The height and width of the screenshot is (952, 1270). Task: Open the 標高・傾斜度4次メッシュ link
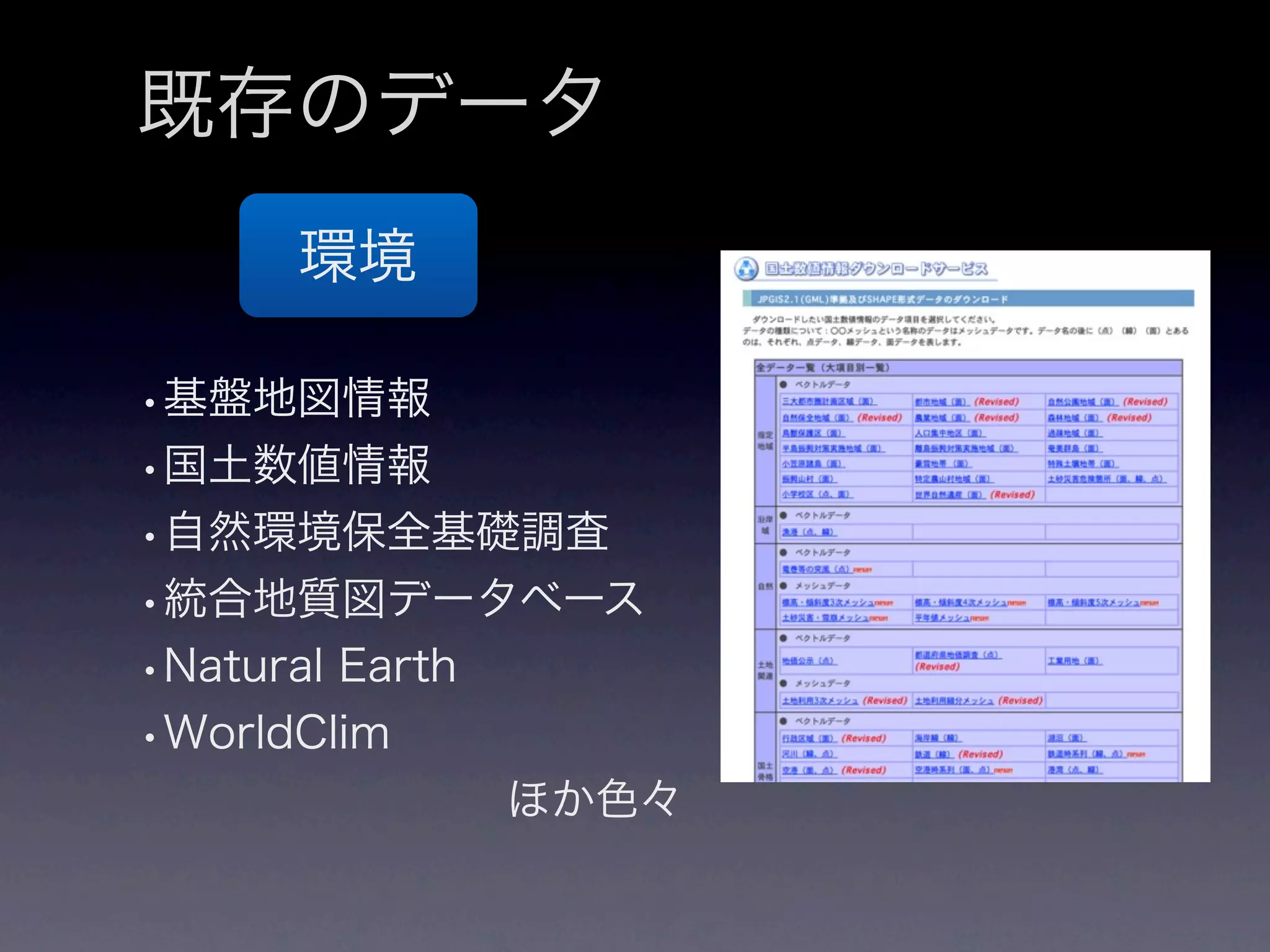(x=961, y=602)
